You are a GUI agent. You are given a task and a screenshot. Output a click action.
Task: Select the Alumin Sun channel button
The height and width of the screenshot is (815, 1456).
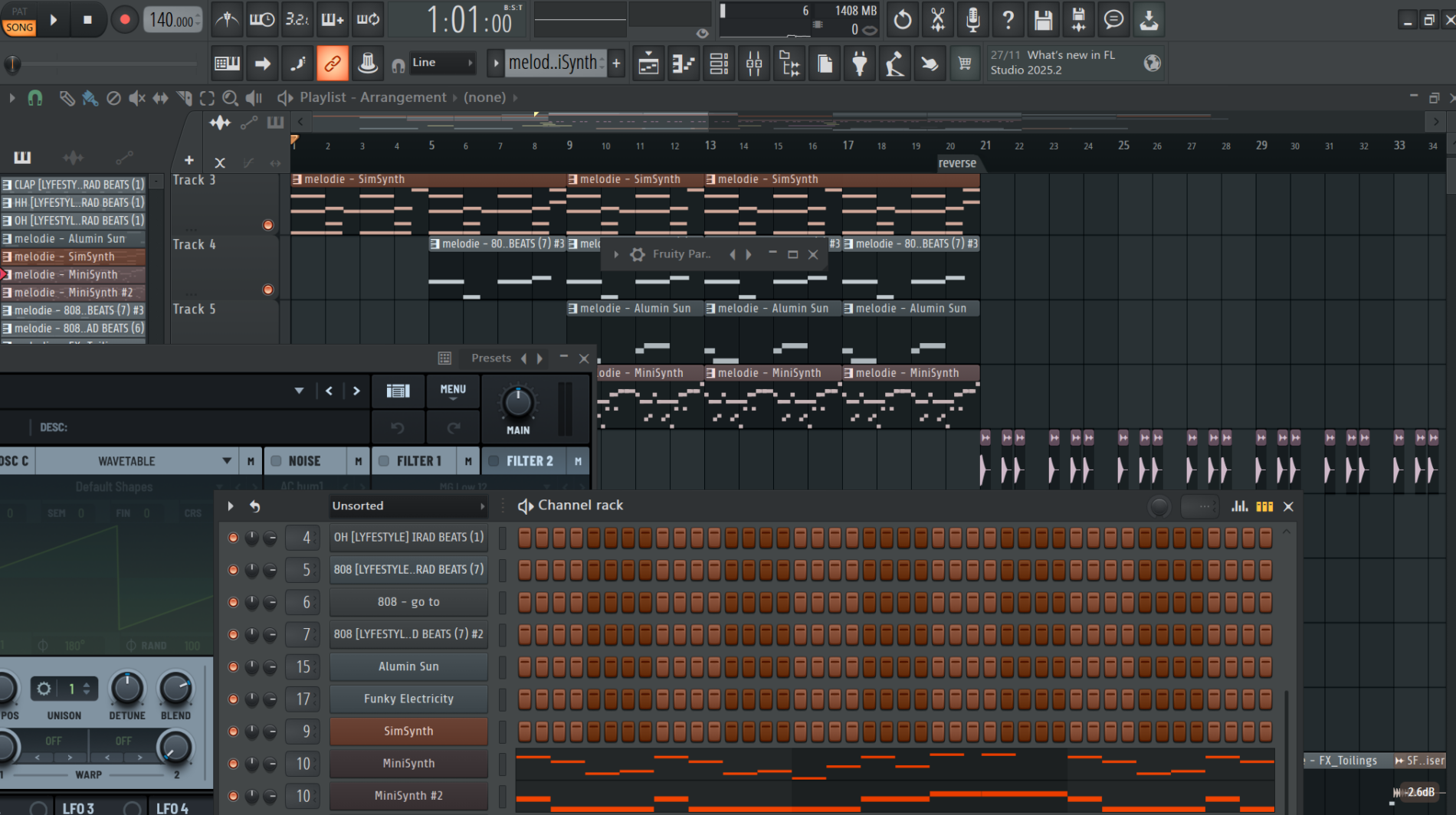point(408,666)
